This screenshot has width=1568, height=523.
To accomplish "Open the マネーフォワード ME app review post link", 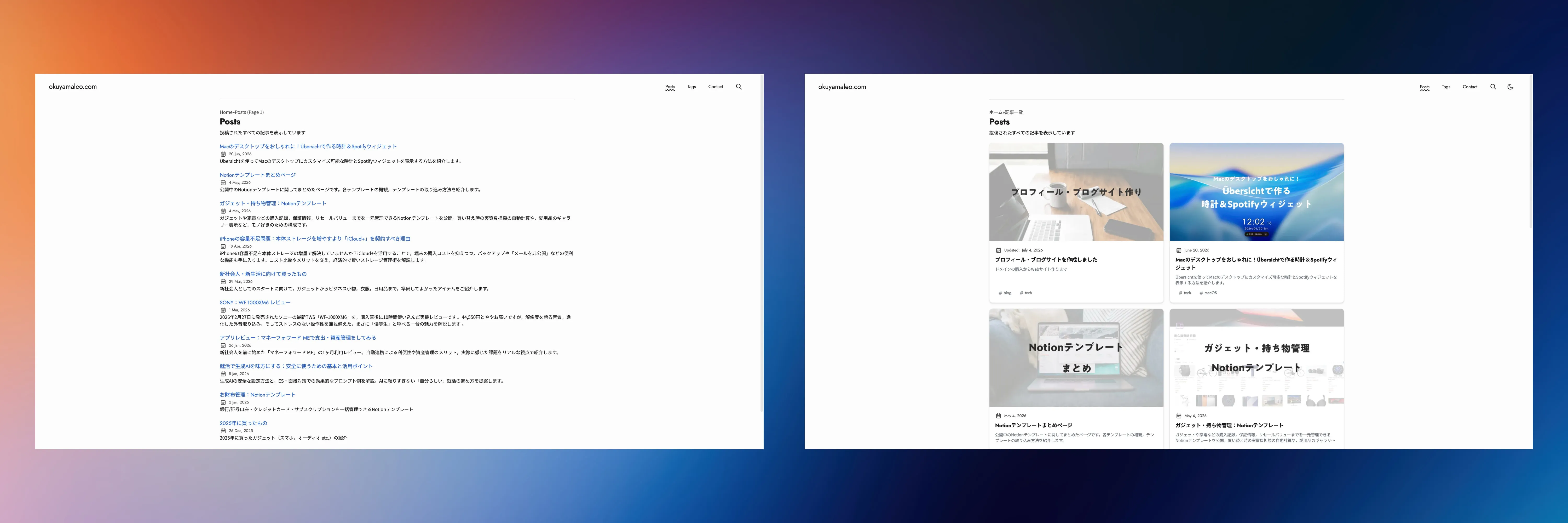I will 298,338.
